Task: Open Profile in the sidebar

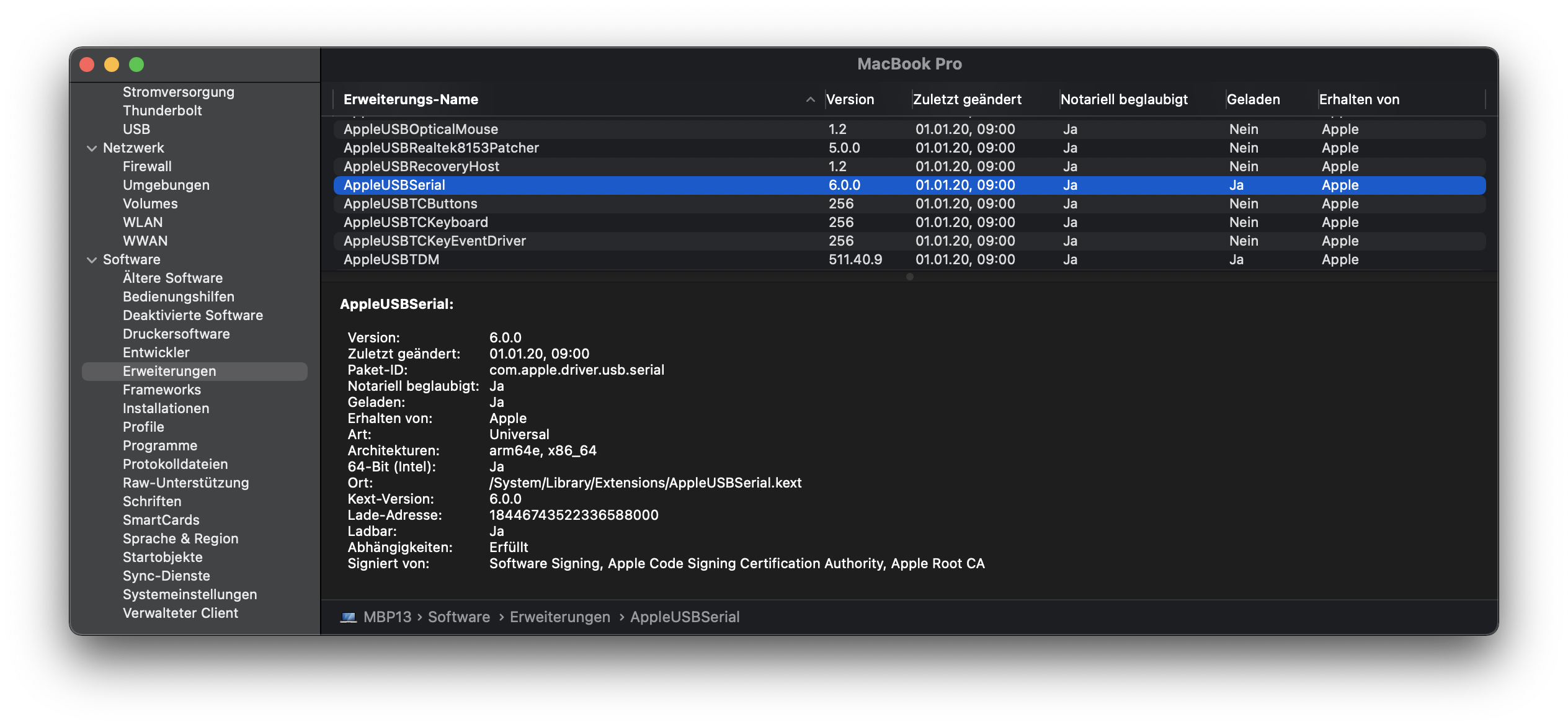Action: (x=143, y=427)
